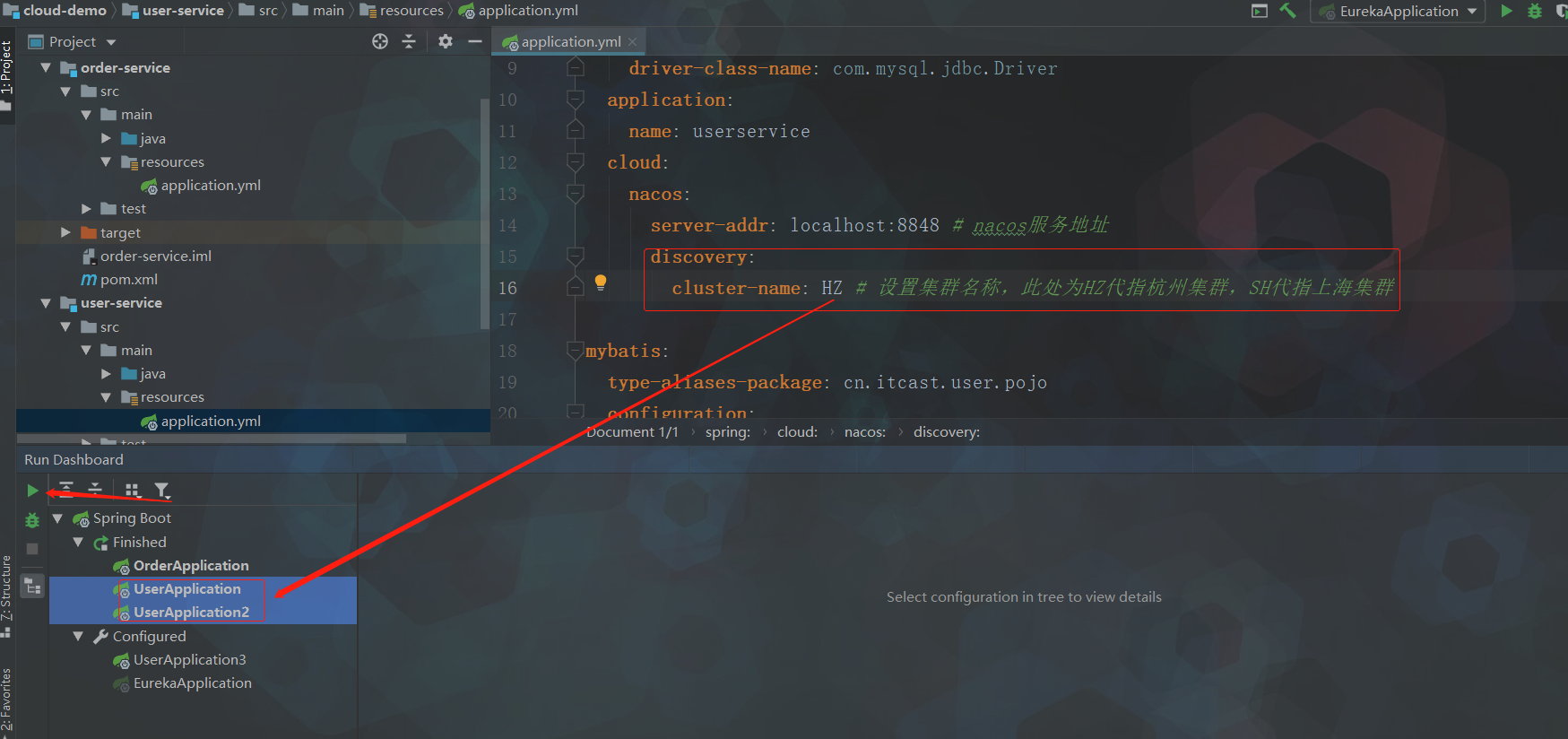Image resolution: width=1568 pixels, height=739 pixels.
Task: Select UserApplication in Run Dashboard
Action: tap(187, 588)
